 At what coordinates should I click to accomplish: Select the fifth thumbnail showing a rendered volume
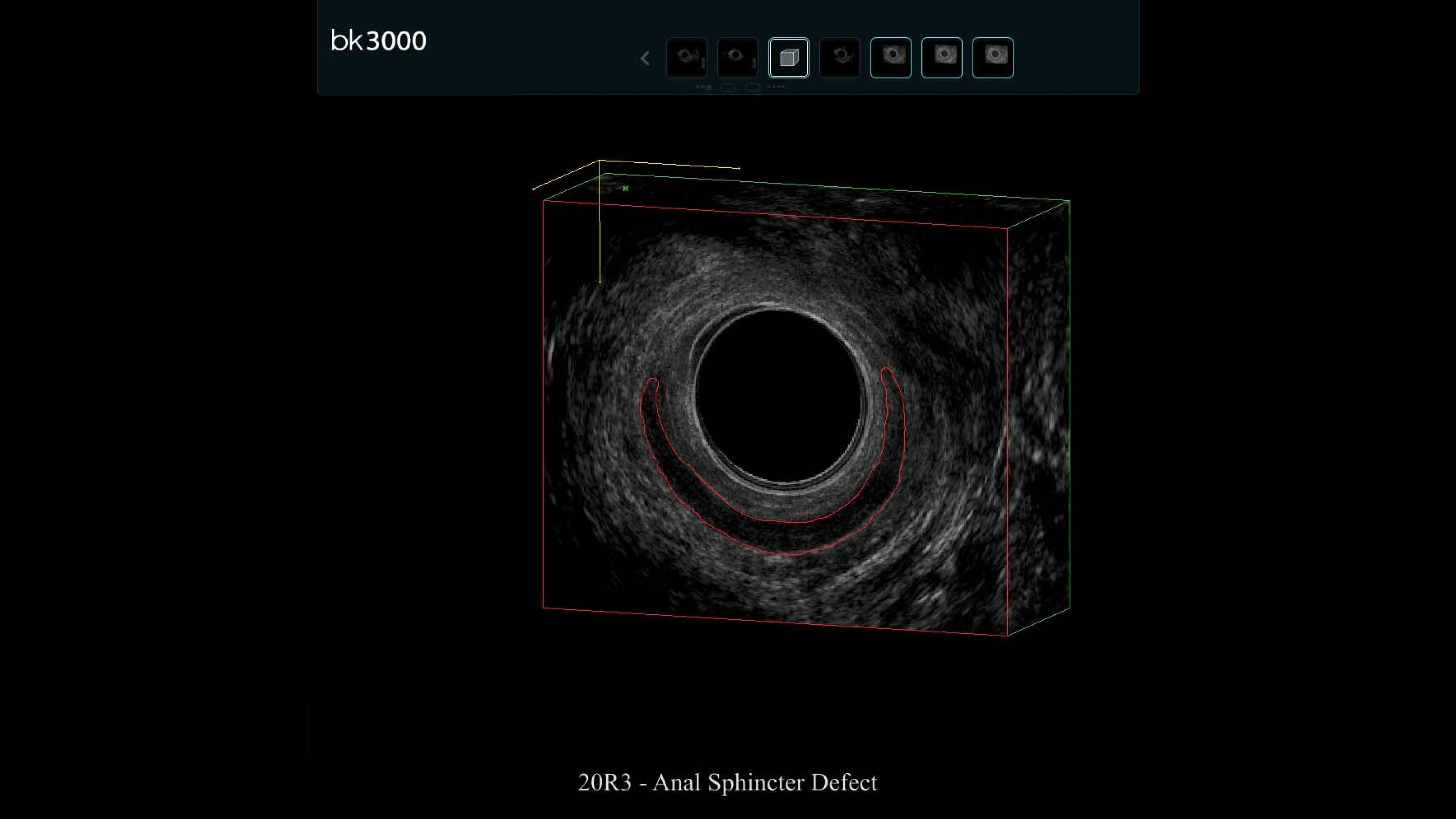click(891, 58)
